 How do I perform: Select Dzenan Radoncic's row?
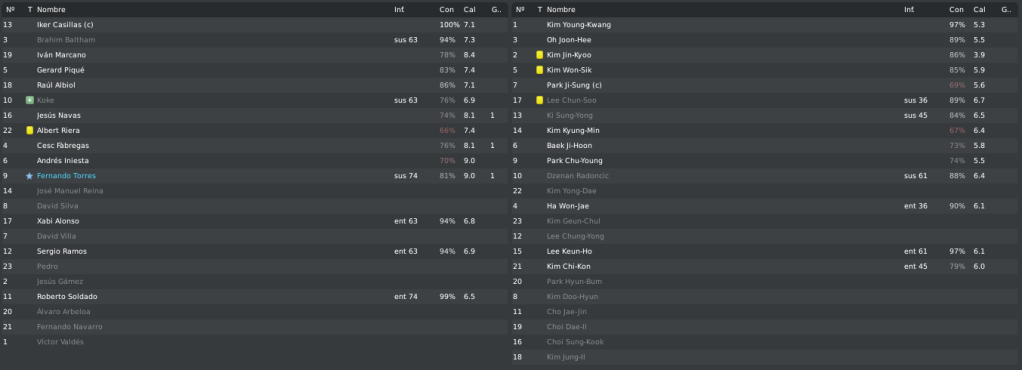pyautogui.click(x=766, y=176)
